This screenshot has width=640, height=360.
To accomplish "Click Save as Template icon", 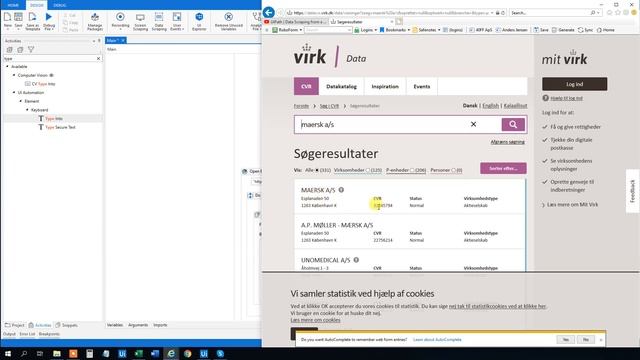I will point(33,20).
